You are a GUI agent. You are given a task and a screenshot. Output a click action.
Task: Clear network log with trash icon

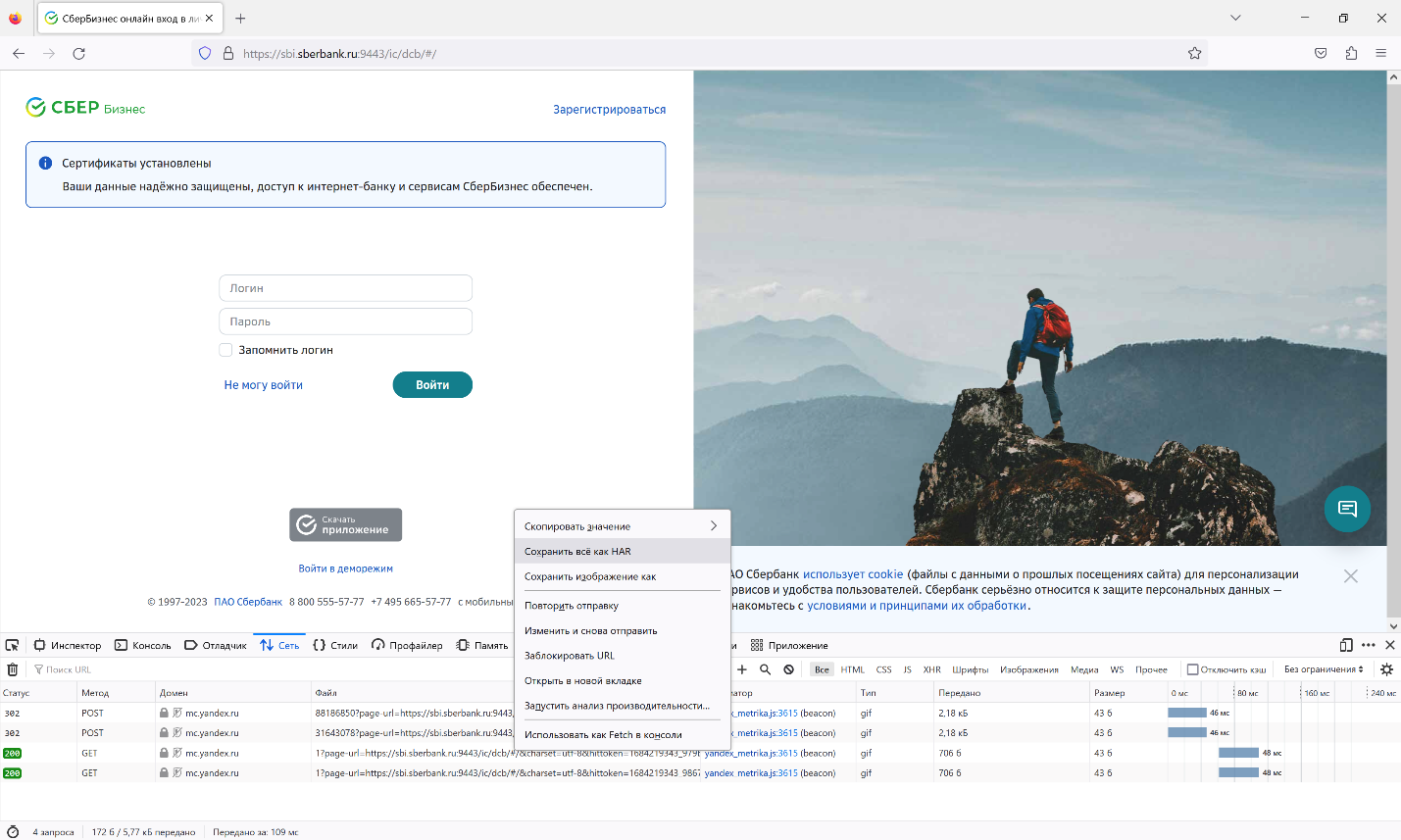pos(13,669)
